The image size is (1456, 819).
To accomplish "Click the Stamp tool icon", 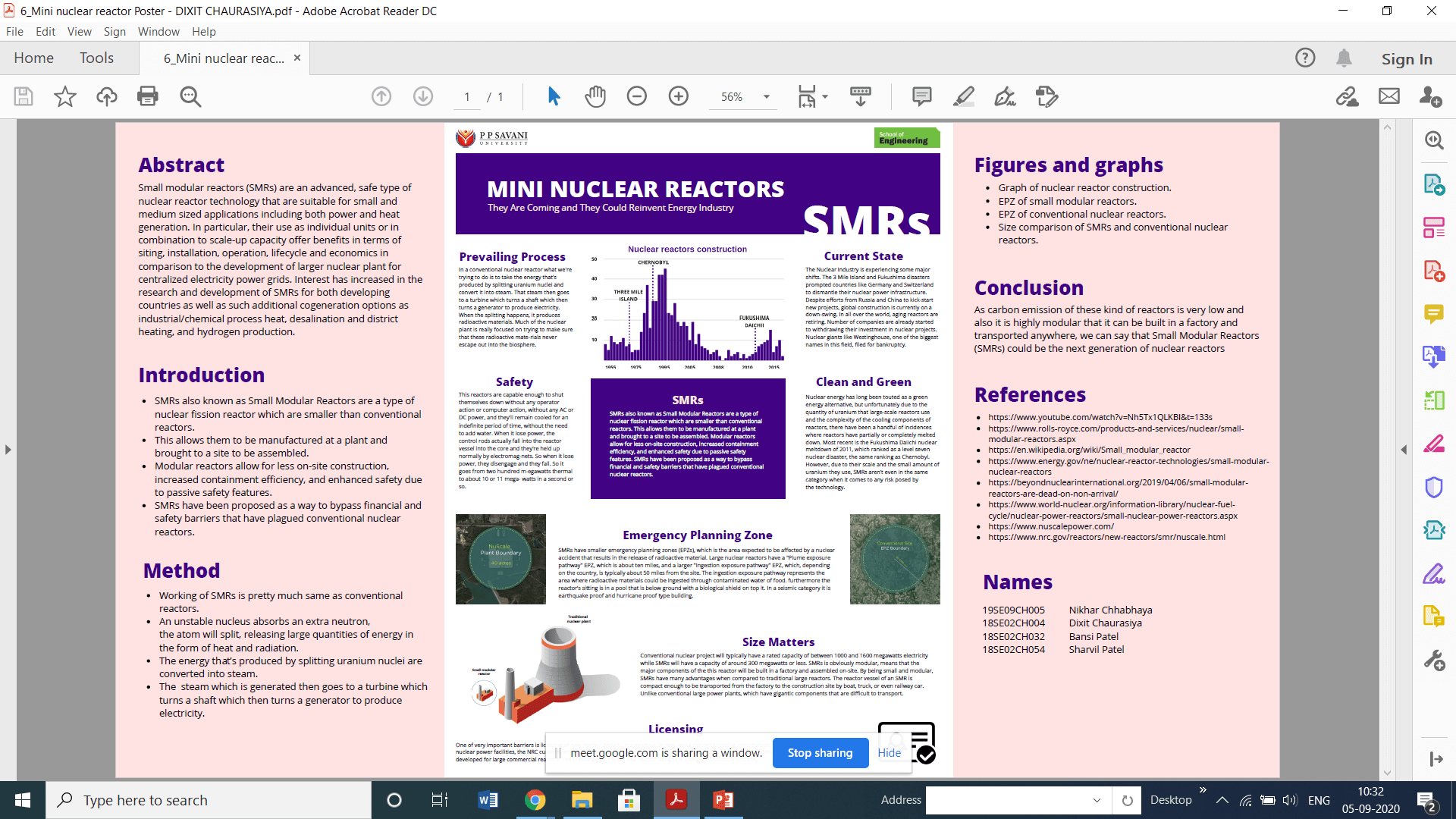I will (1046, 96).
